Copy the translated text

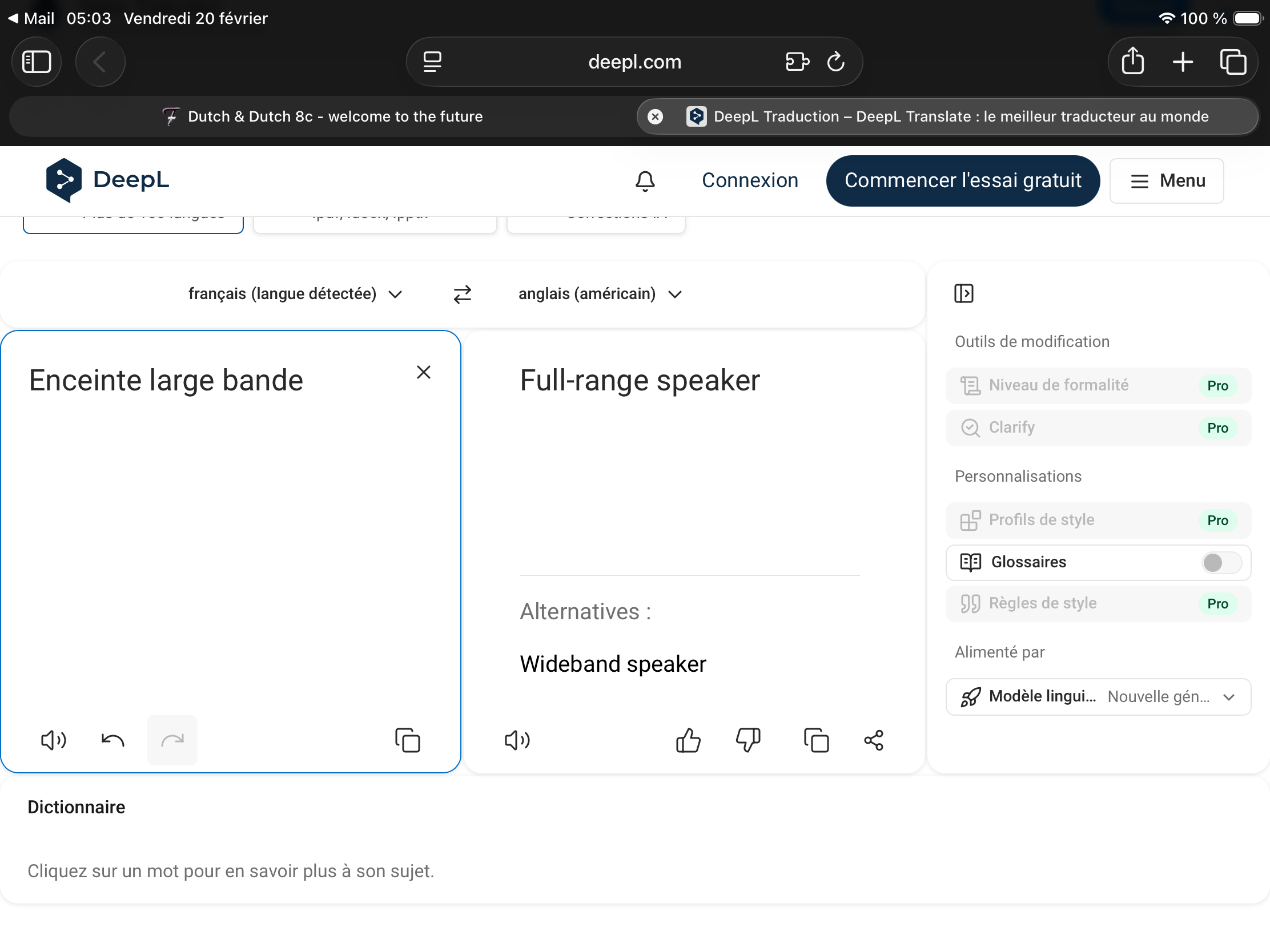pyautogui.click(x=816, y=740)
